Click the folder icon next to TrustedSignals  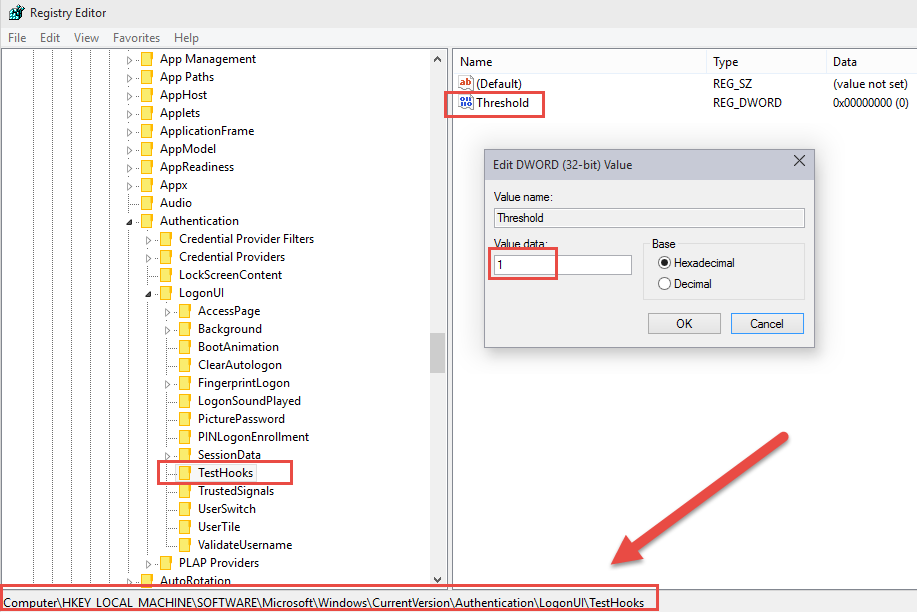pyautogui.click(x=185, y=491)
